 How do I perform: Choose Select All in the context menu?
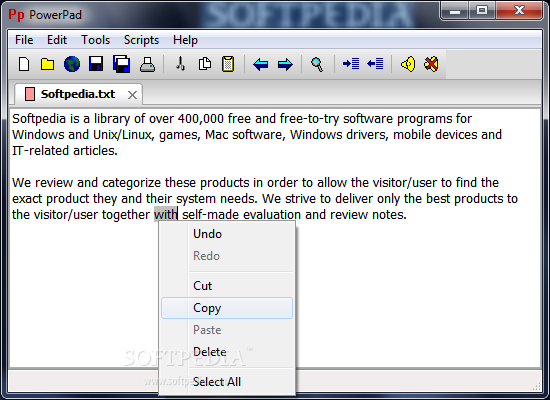tap(227, 382)
